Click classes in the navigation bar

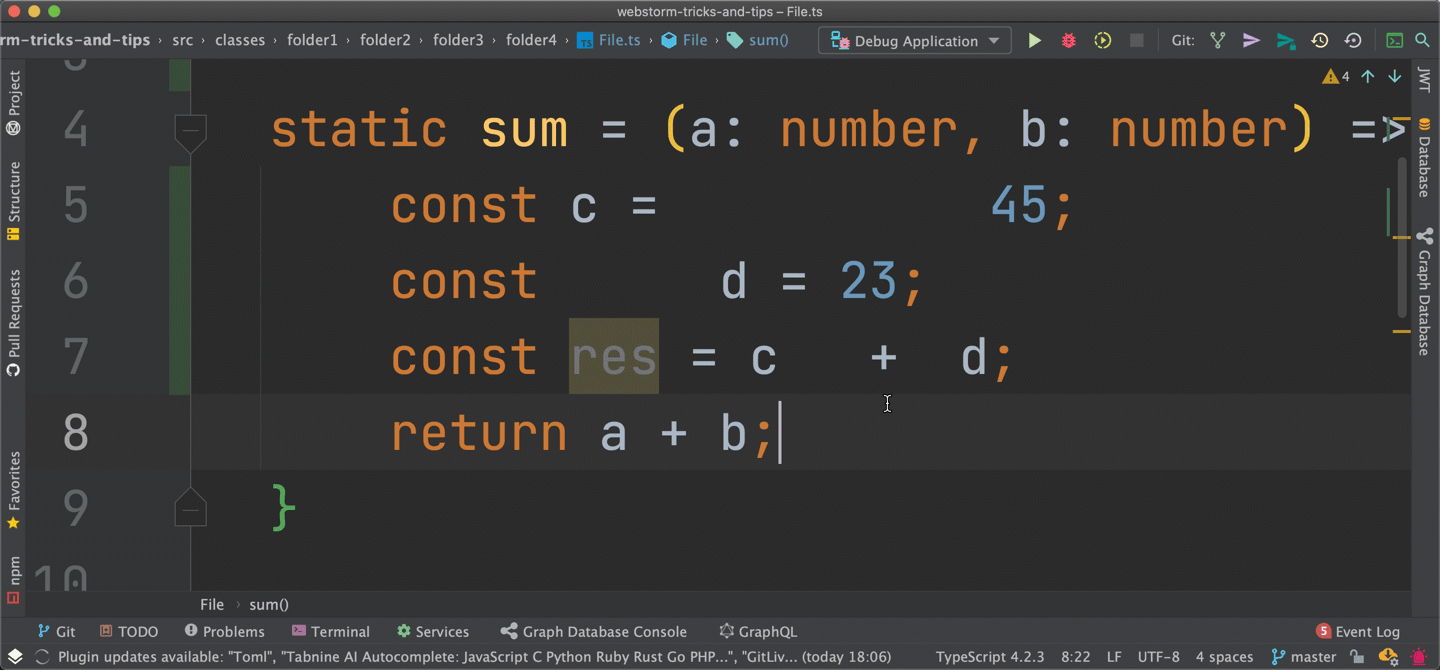coord(240,41)
